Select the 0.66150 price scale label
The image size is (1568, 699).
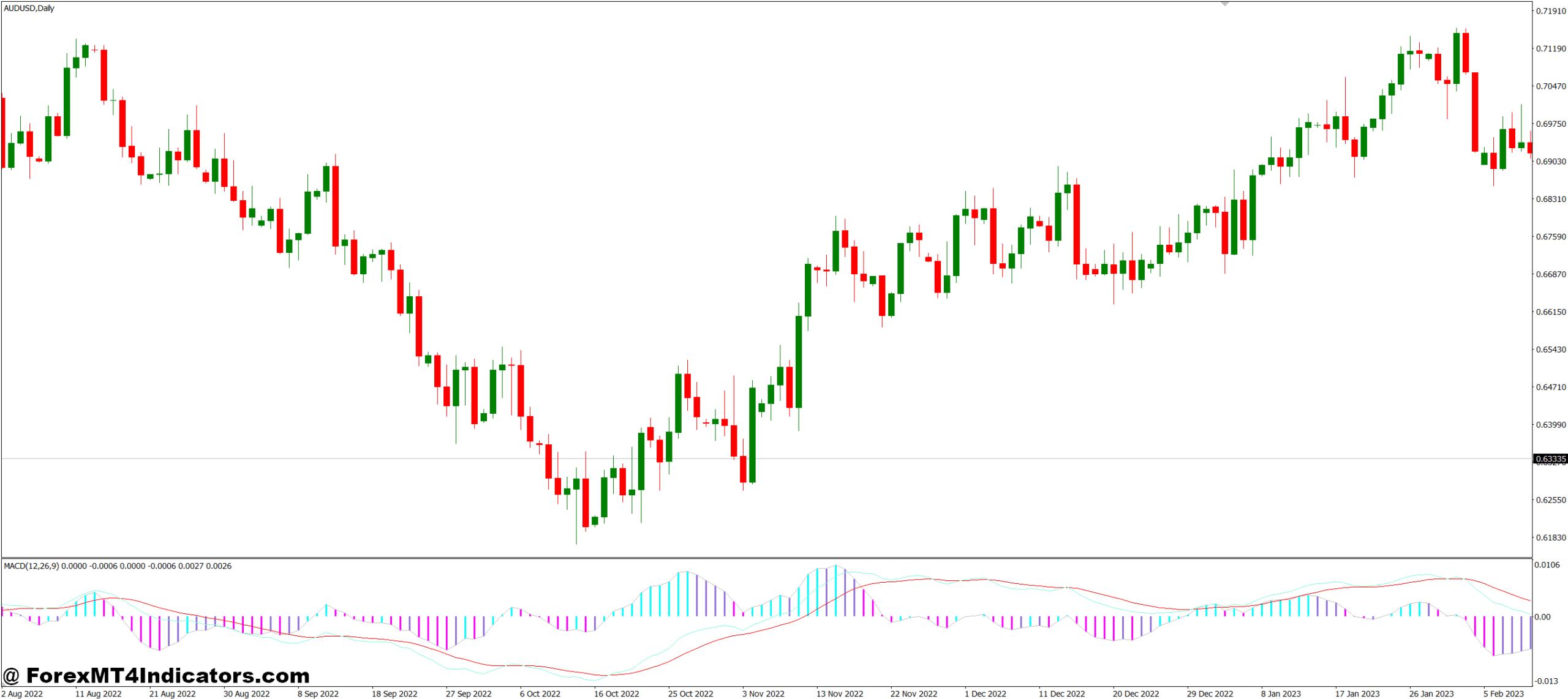1550,312
